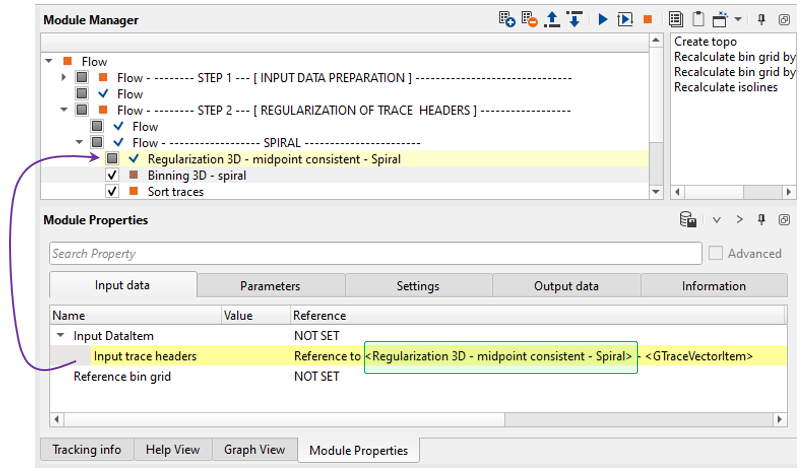This screenshot has height=471, width=802.
Task: Click the add module icon
Action: coord(507,19)
